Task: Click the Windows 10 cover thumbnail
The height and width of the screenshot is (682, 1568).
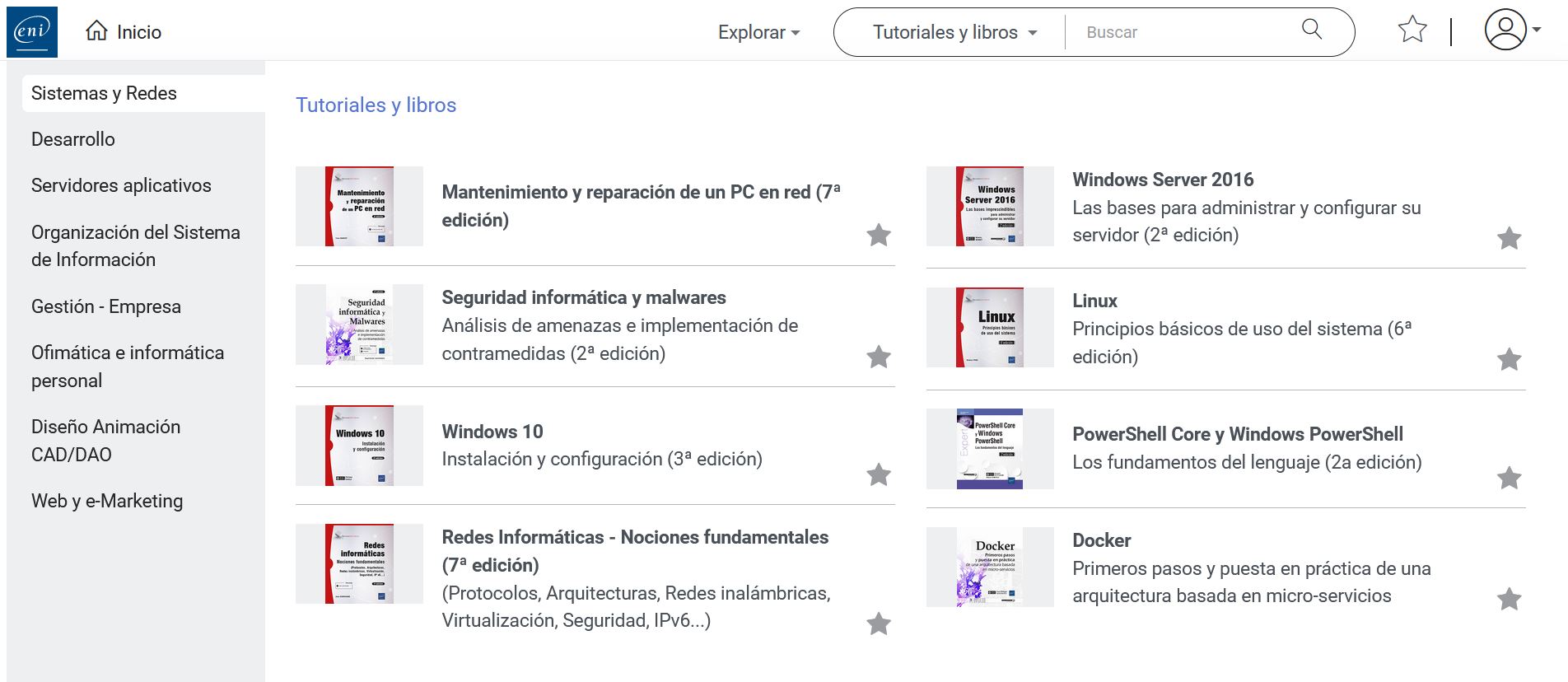Action: (x=359, y=445)
